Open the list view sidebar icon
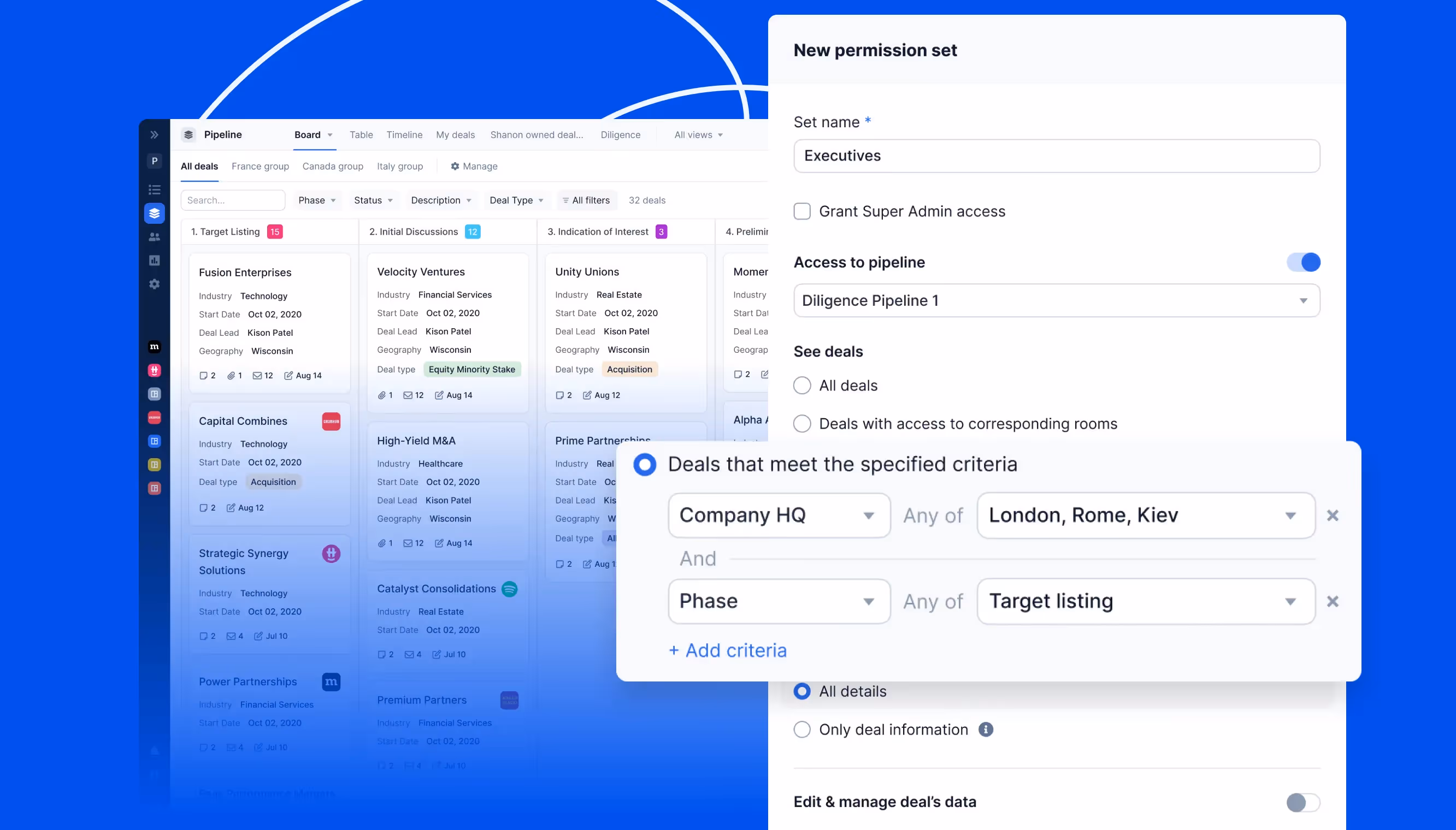 154,190
